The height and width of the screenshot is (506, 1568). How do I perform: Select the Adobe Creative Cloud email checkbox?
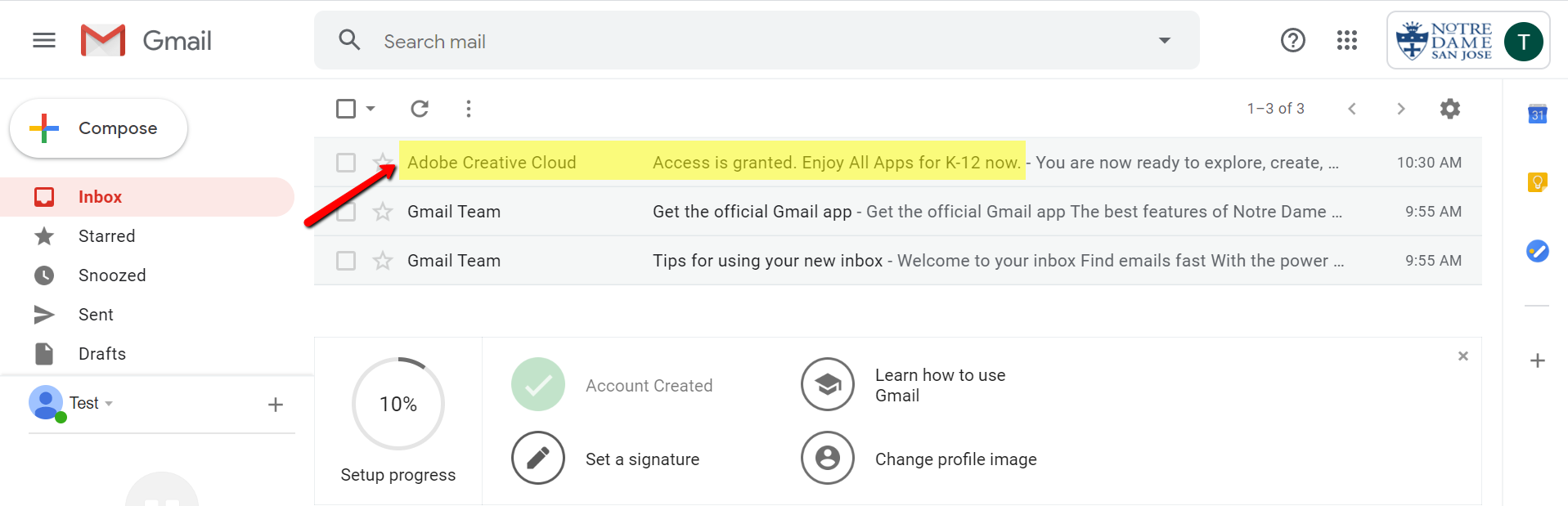point(346,163)
